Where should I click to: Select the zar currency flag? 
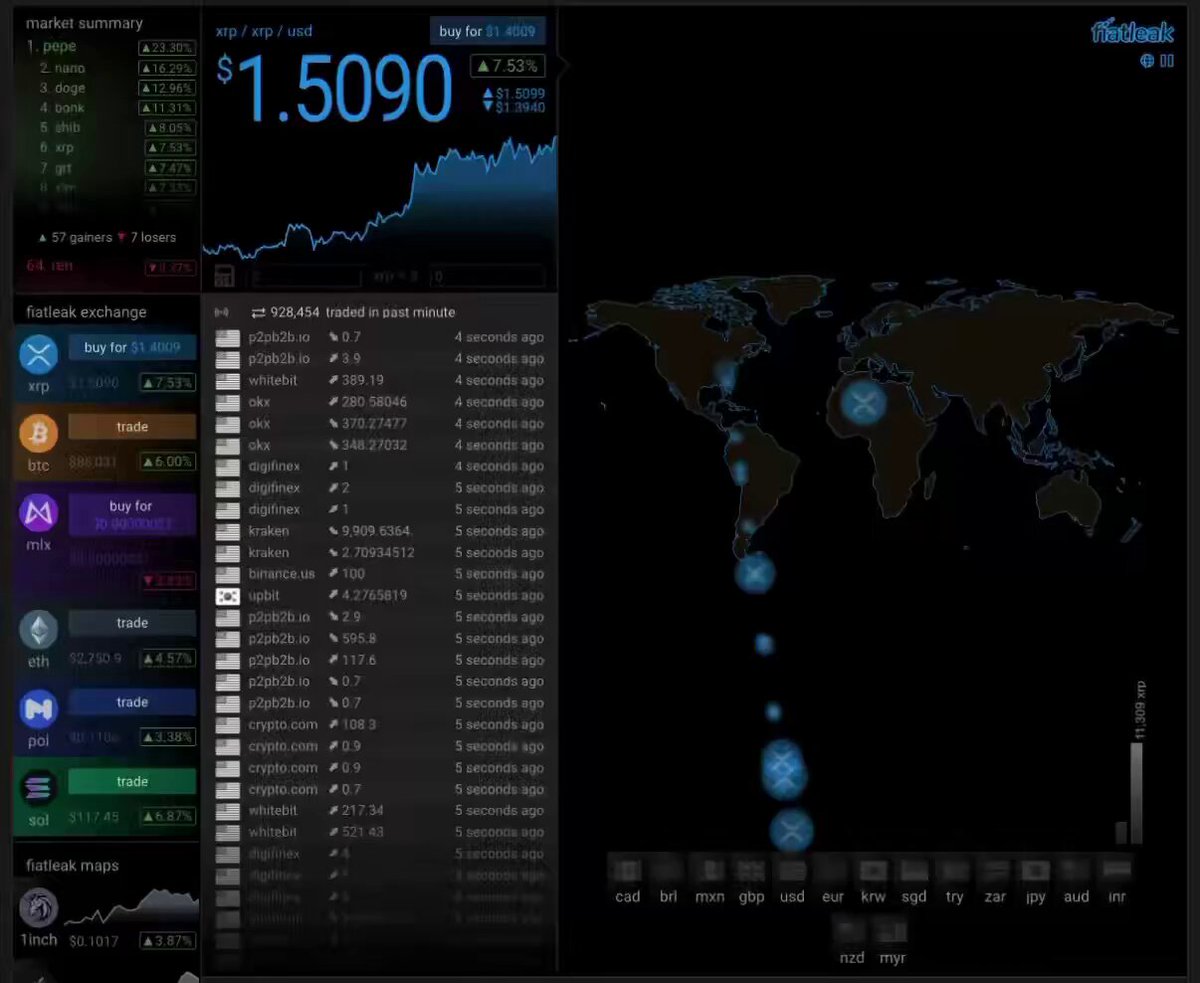point(995,870)
